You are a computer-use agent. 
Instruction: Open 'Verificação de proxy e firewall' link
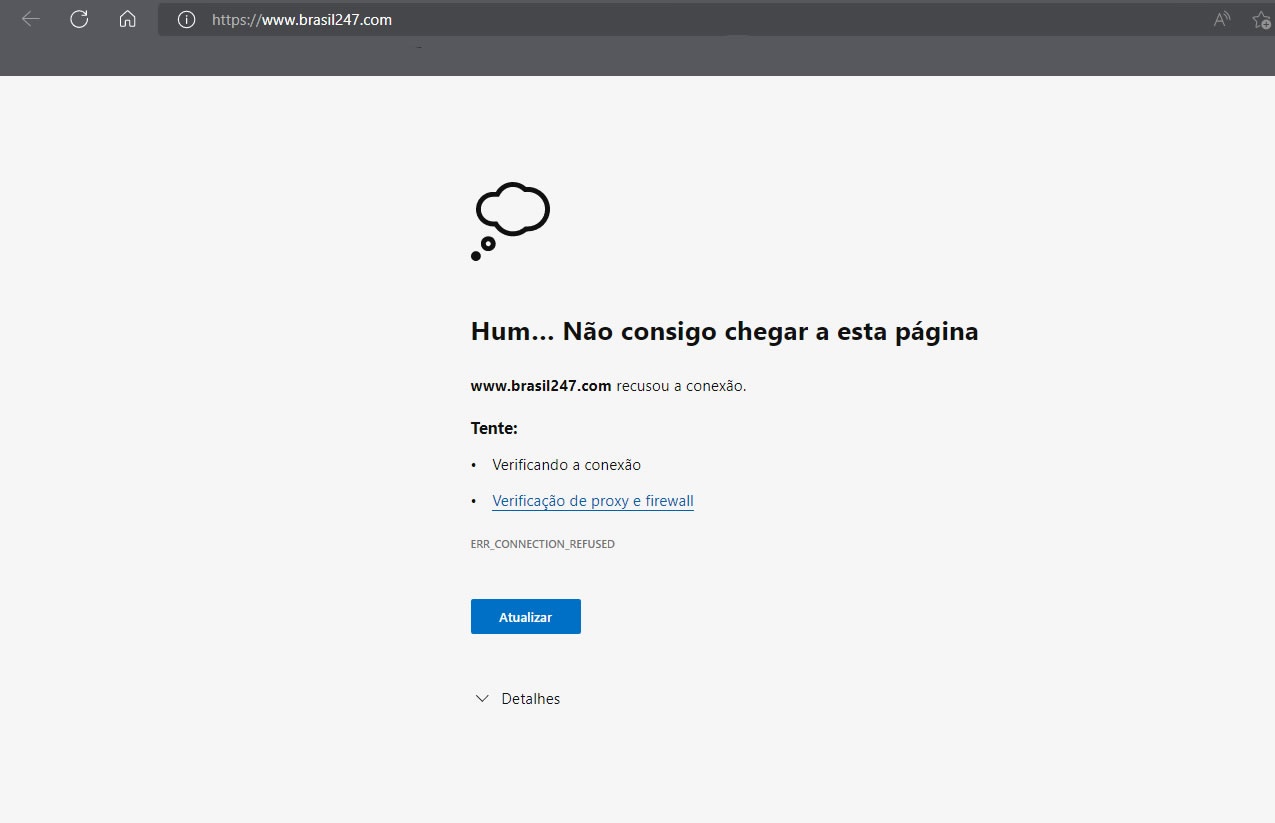pos(593,501)
